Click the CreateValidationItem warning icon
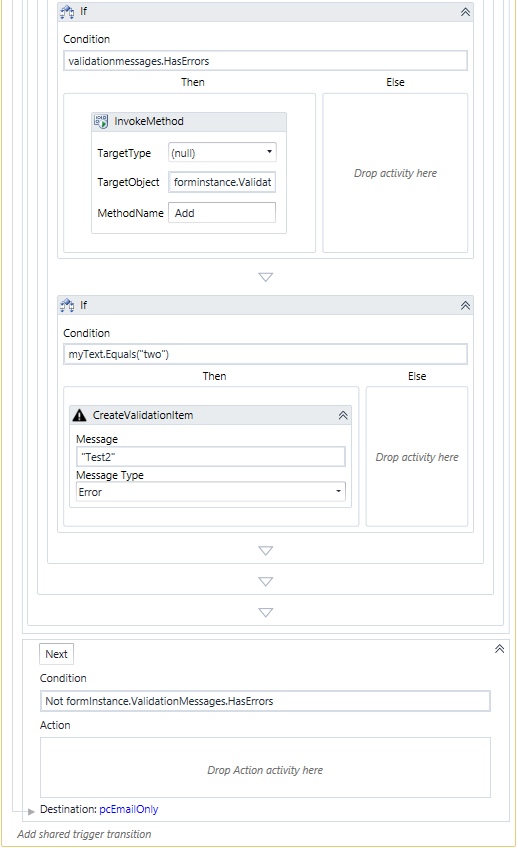Screen dimensions: 518x848 coord(79,415)
